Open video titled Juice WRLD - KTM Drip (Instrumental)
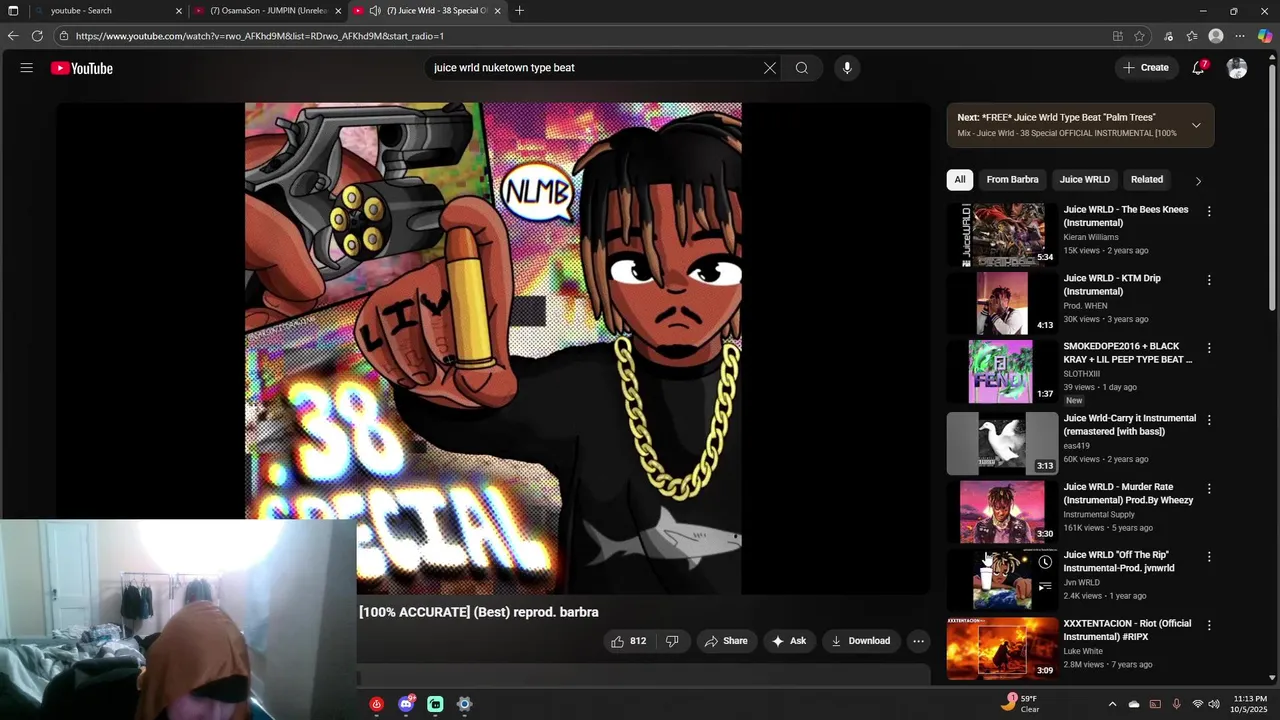Image resolution: width=1280 pixels, height=720 pixels. (x=1112, y=285)
